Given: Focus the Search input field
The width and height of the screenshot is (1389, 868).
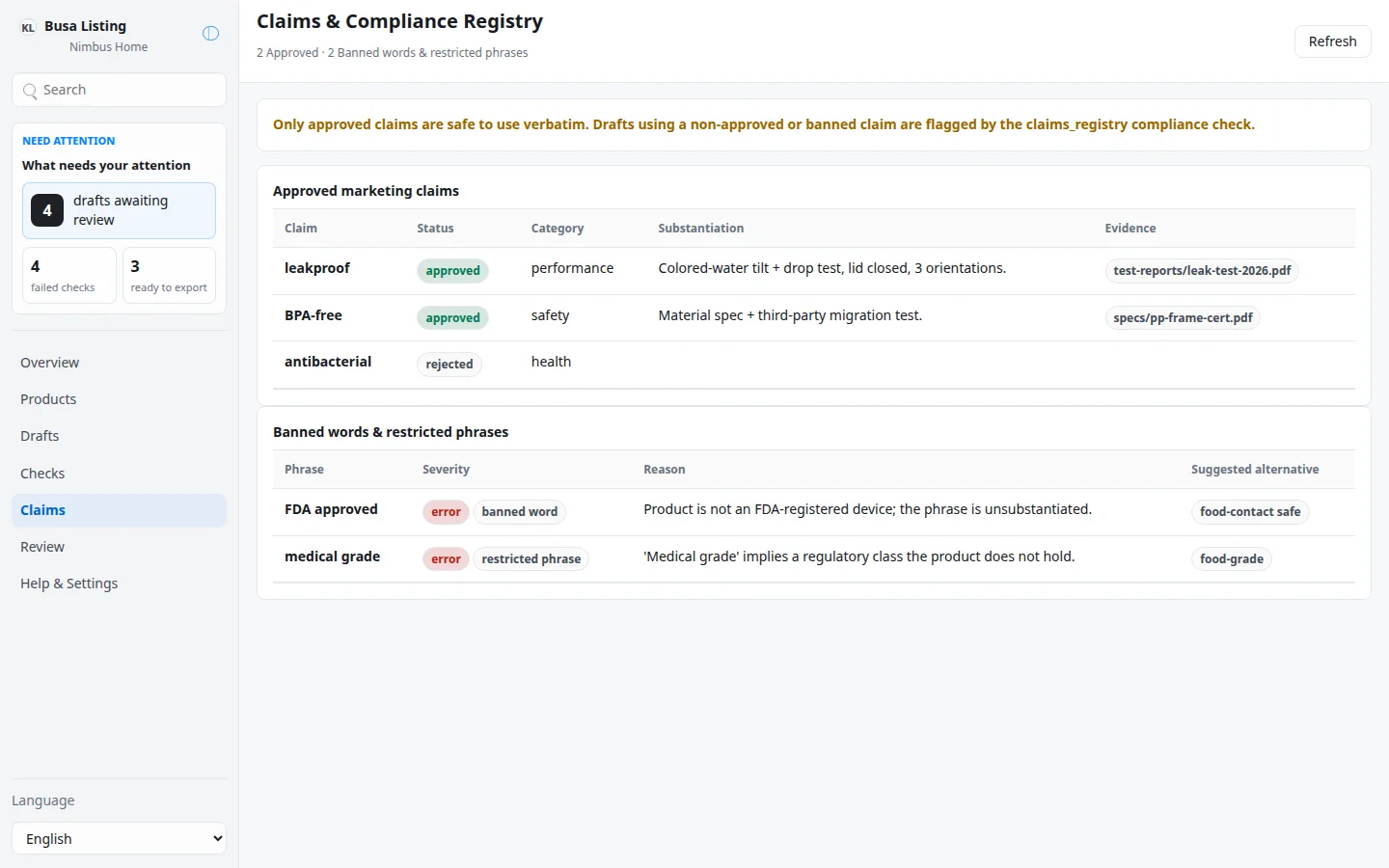Looking at the screenshot, I should (x=119, y=90).
